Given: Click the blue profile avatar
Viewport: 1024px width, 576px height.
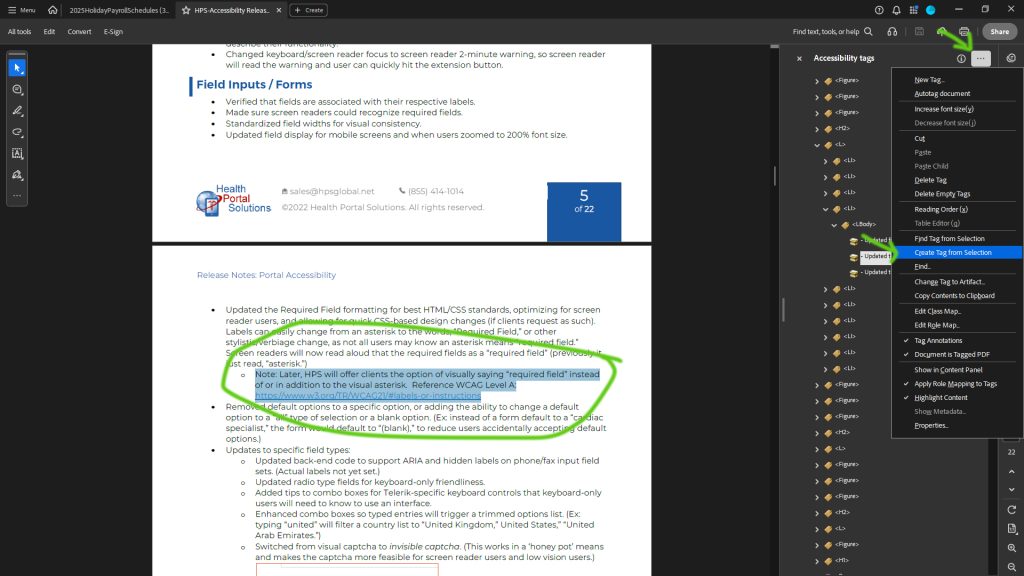Looking at the screenshot, I should [x=931, y=10].
